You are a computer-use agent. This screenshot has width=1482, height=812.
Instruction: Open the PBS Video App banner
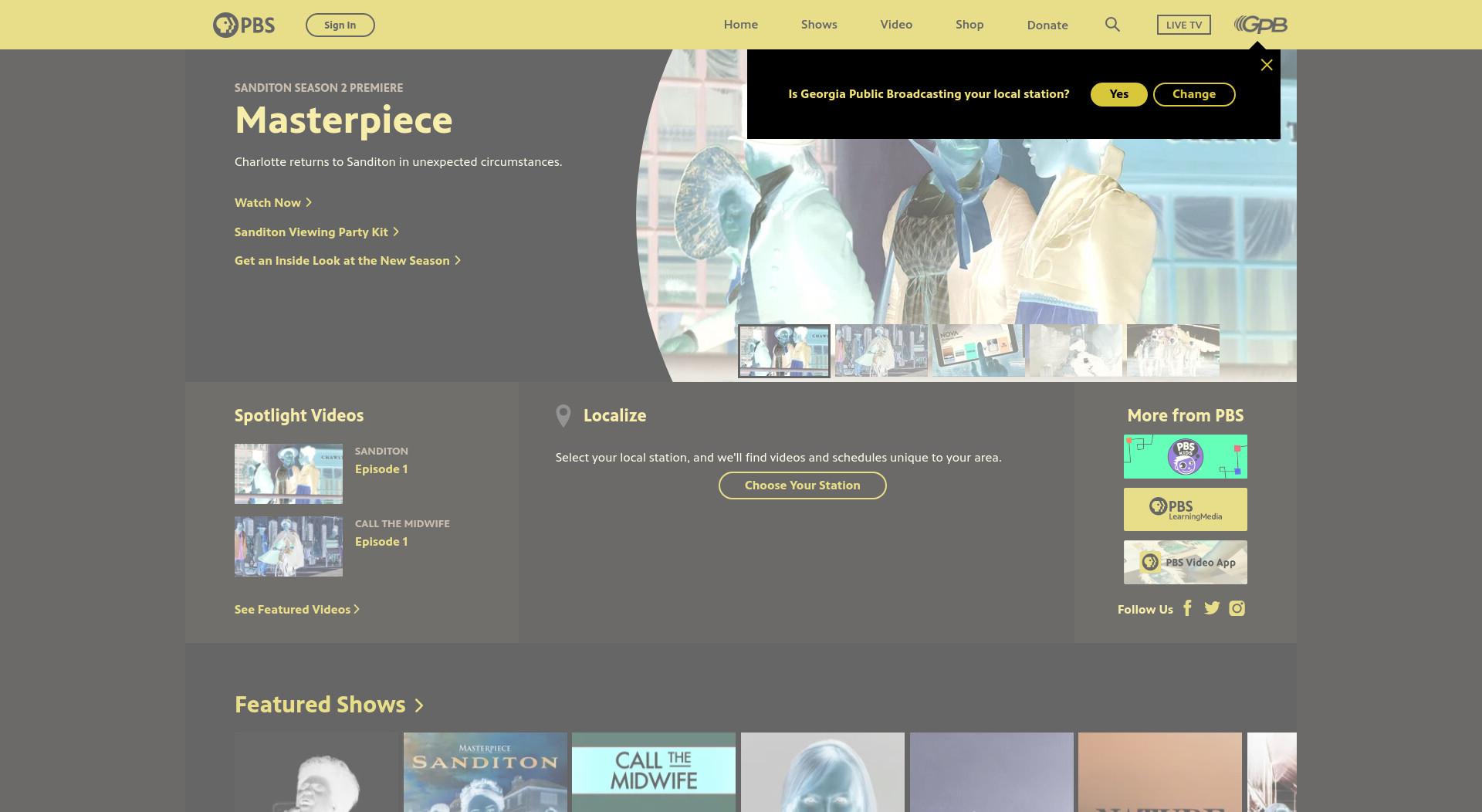pyautogui.click(x=1186, y=562)
